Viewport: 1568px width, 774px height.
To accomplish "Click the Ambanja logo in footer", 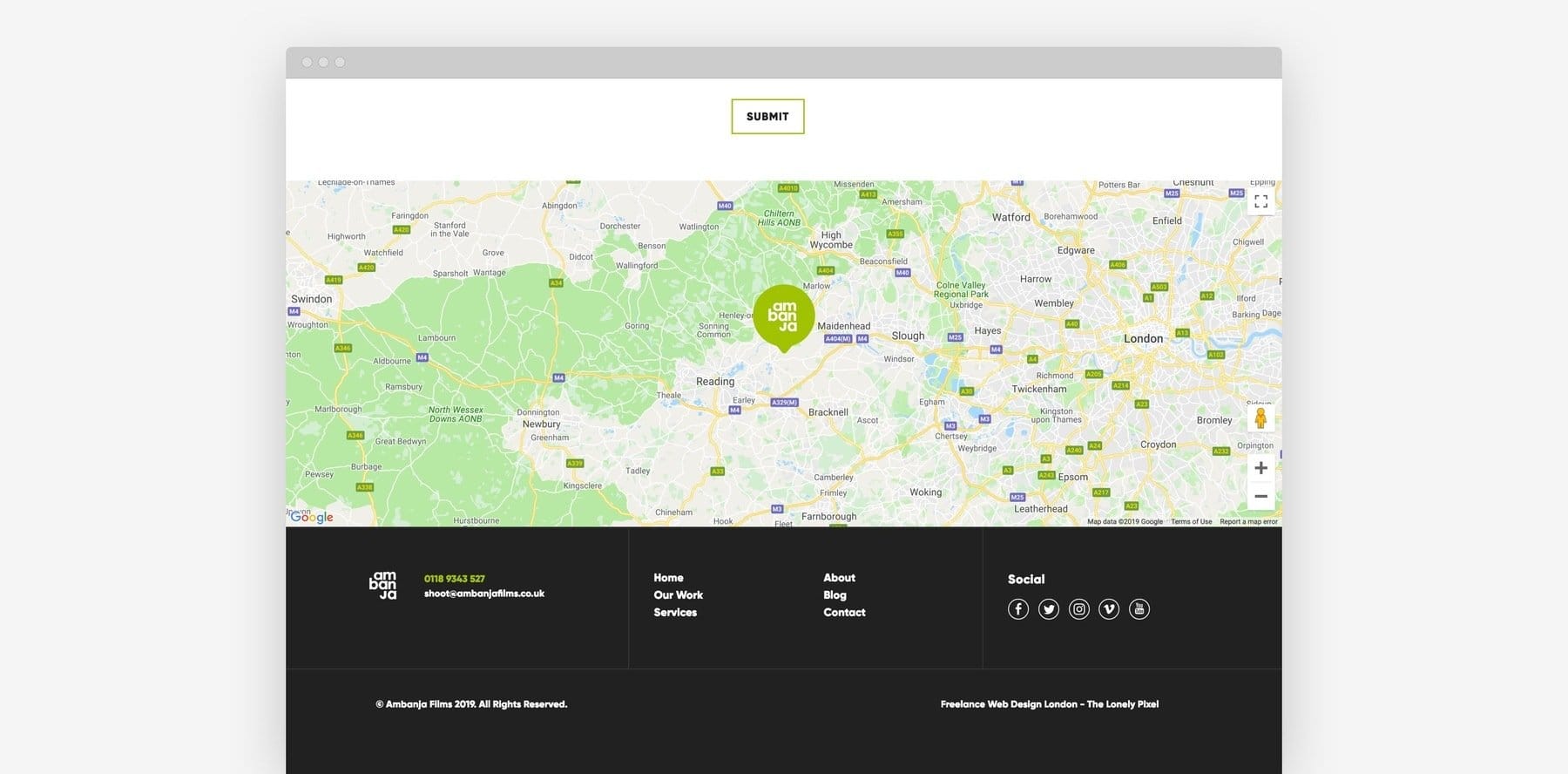I will (383, 585).
